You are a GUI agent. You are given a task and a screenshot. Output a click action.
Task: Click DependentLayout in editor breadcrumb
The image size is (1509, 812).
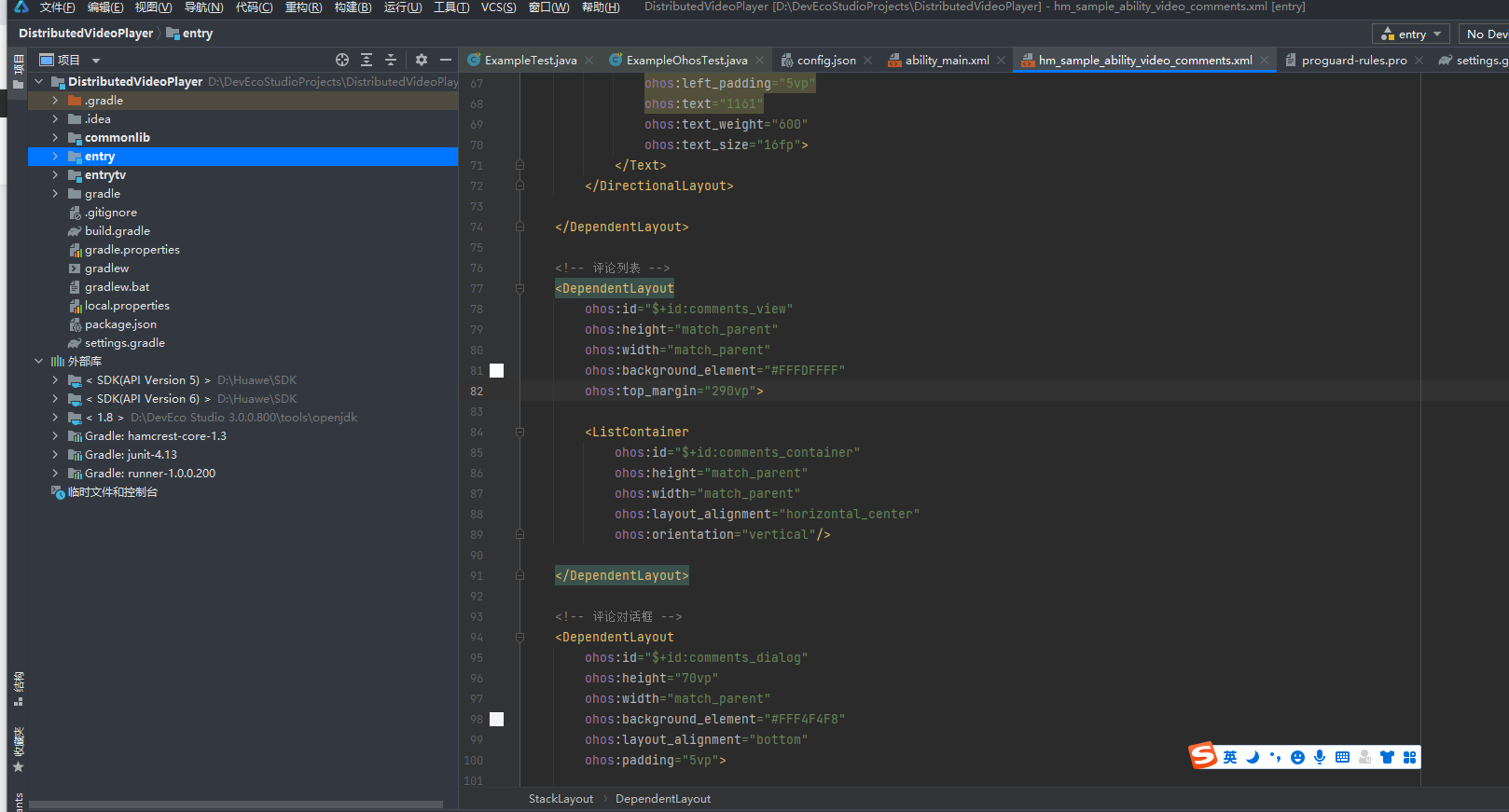pos(663,798)
